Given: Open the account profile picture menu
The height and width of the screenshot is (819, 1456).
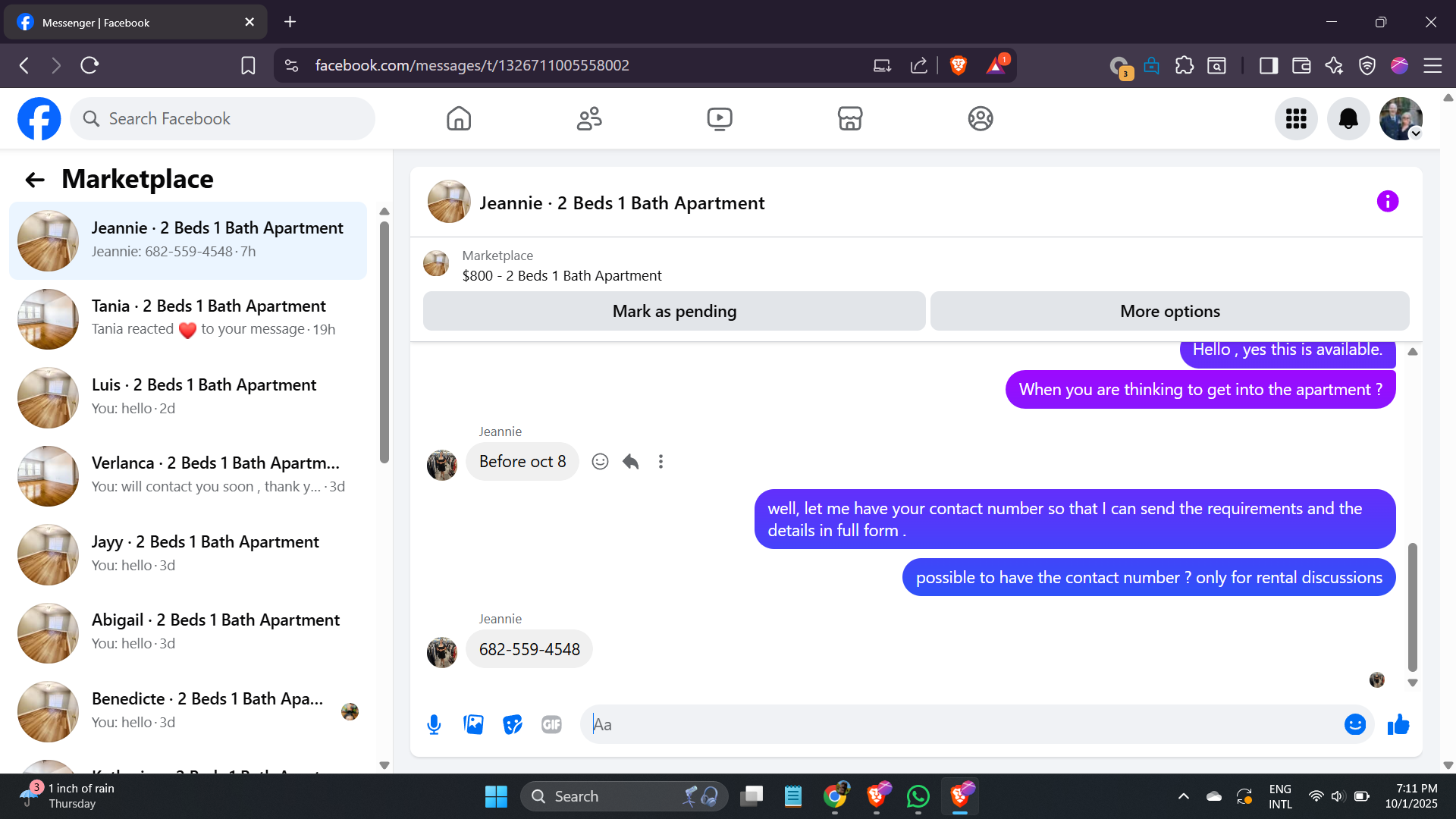Looking at the screenshot, I should coord(1401,118).
